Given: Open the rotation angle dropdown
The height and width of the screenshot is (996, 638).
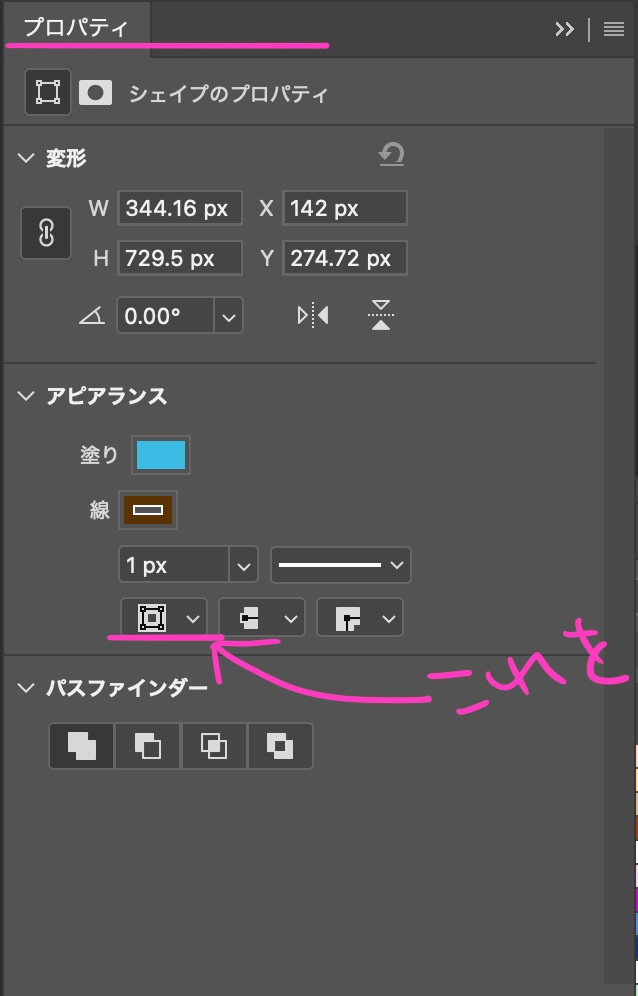Looking at the screenshot, I should [x=229, y=315].
